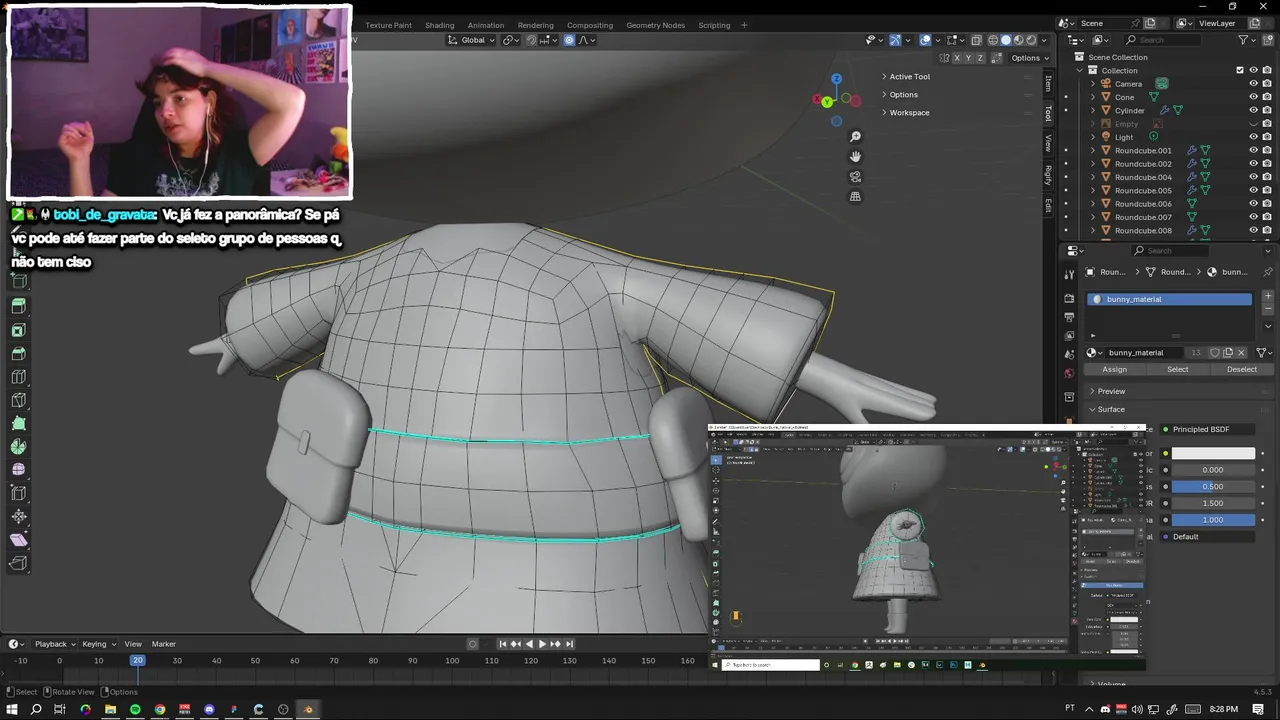Switch to solid viewport shading
This screenshot has height=720, width=1280.
pos(1006,40)
